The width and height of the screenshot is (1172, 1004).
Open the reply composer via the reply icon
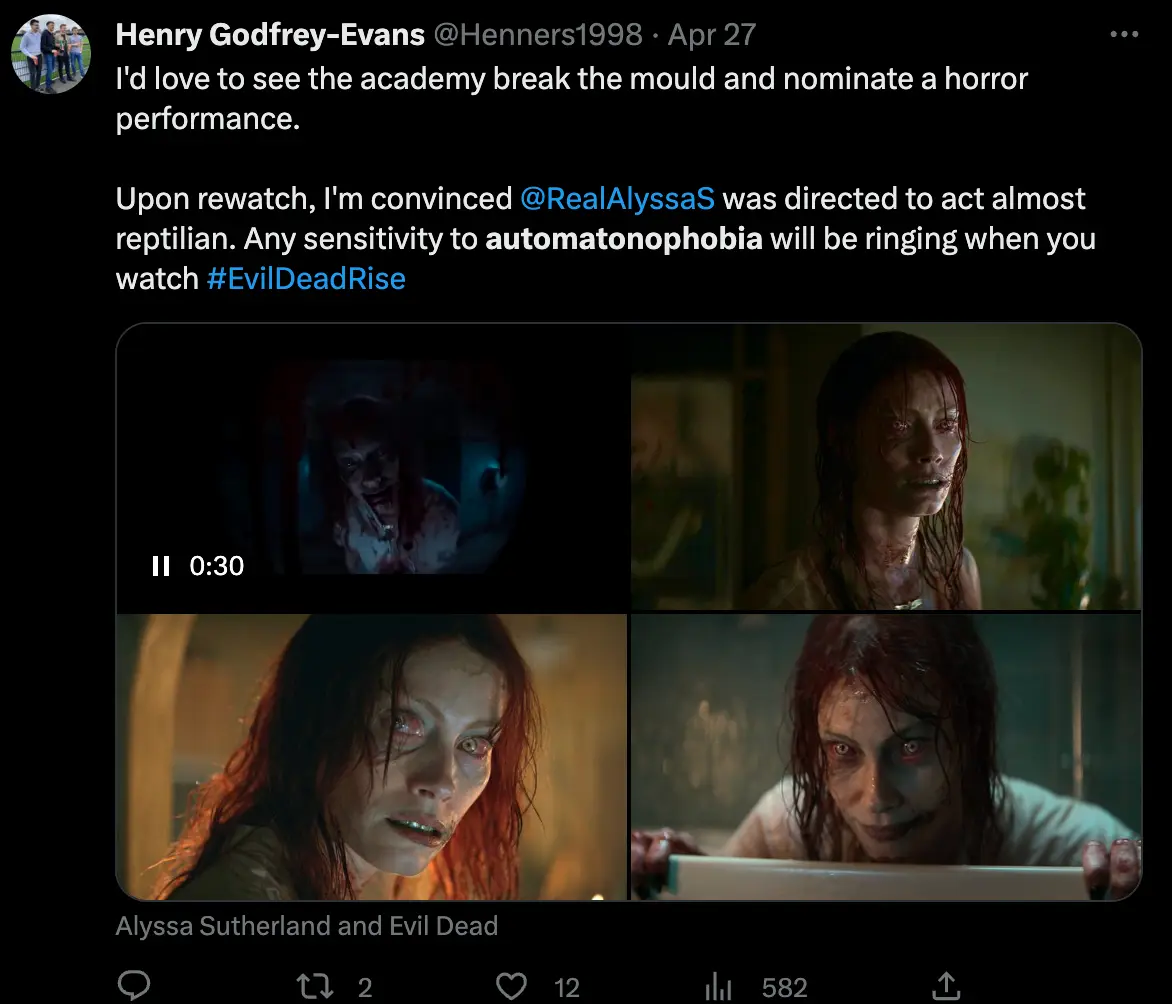tap(135, 986)
